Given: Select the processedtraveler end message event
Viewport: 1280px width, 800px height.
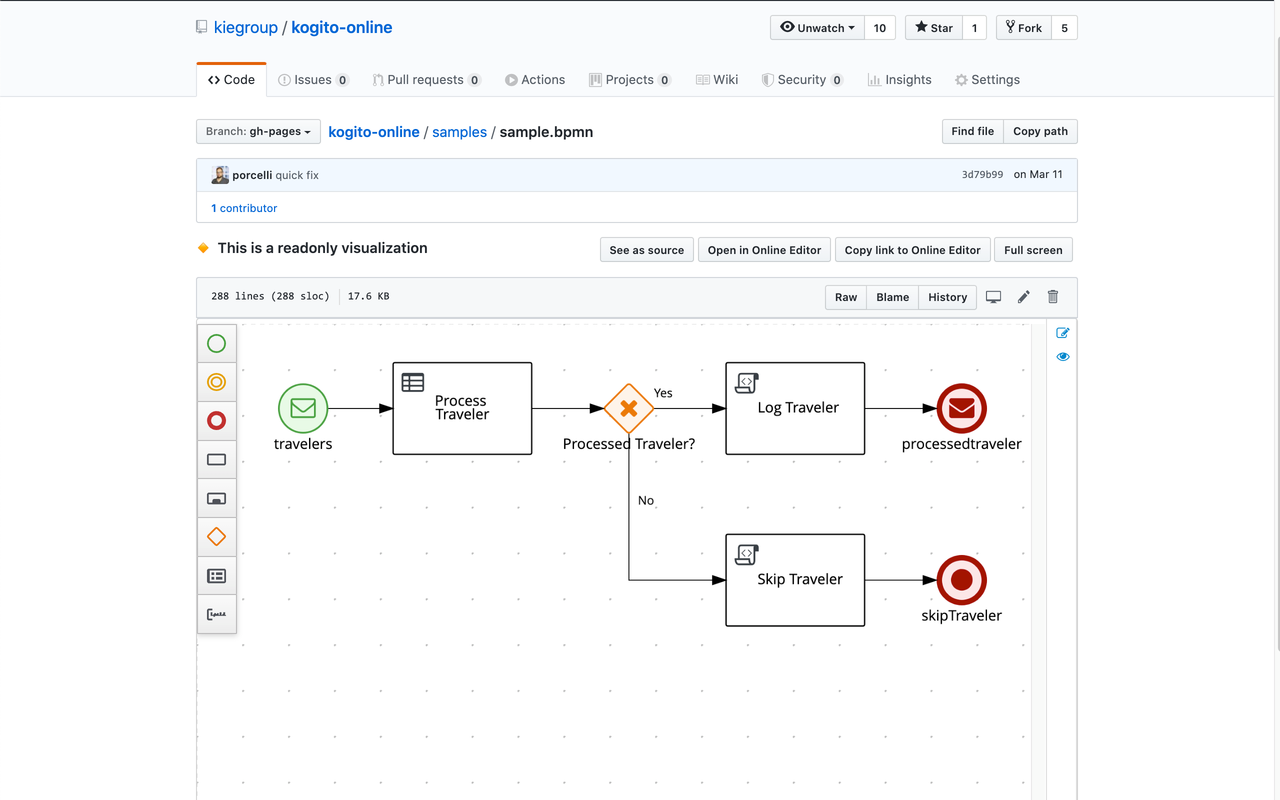Looking at the screenshot, I should (962, 408).
